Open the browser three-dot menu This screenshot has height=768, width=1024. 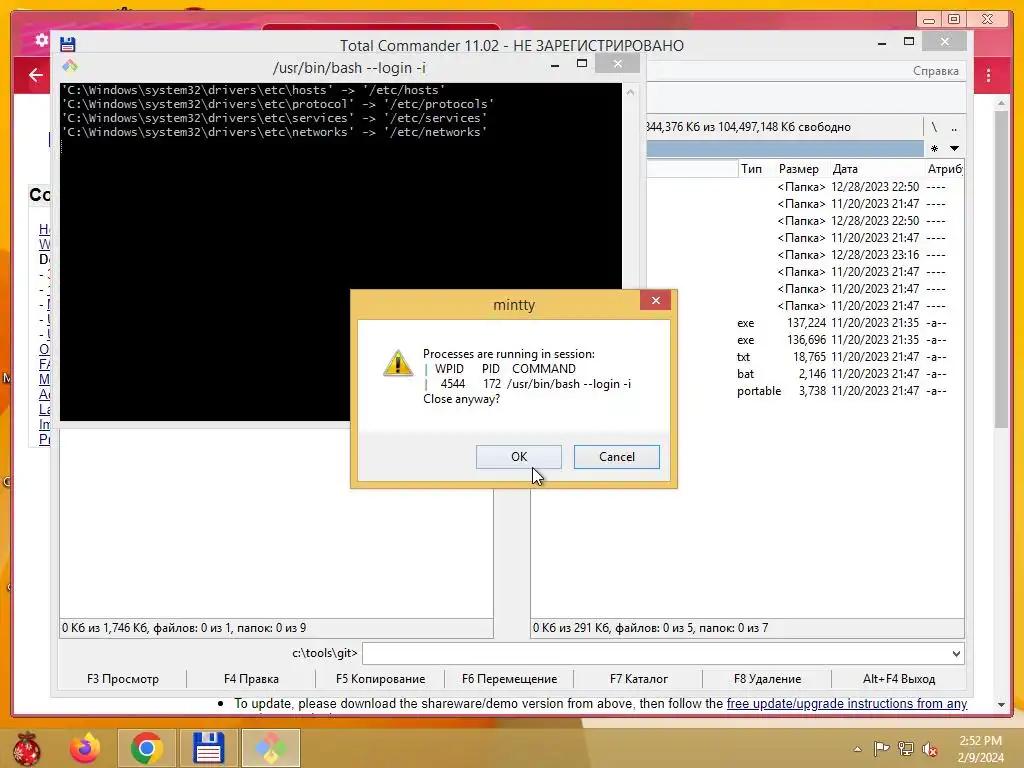[x=988, y=75]
